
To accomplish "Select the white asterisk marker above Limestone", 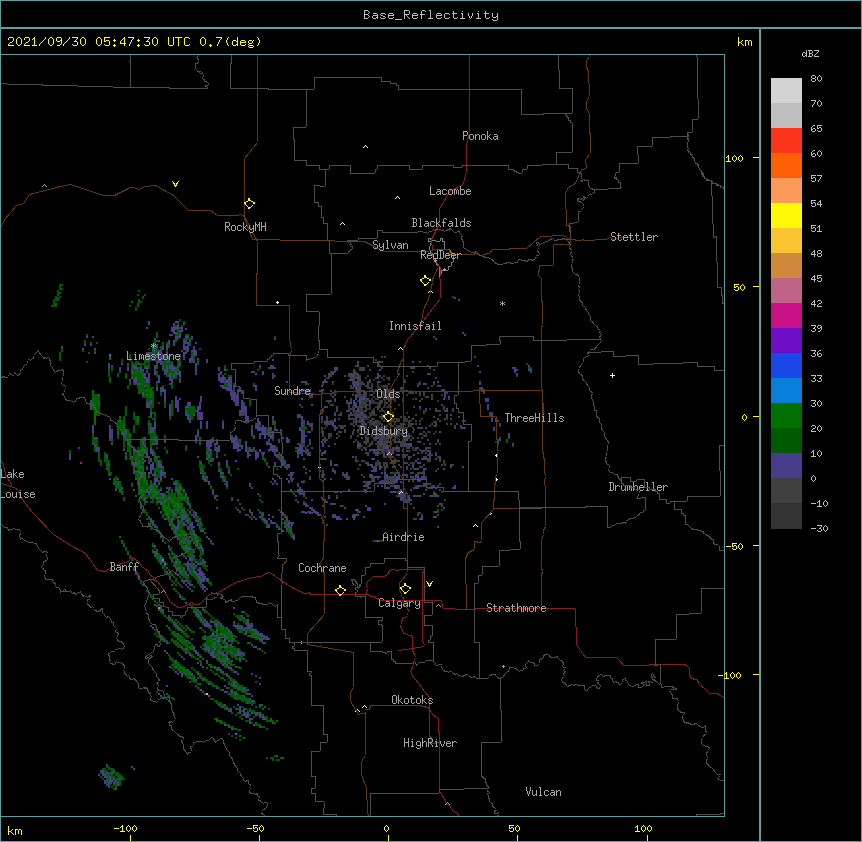I will tap(154, 346).
